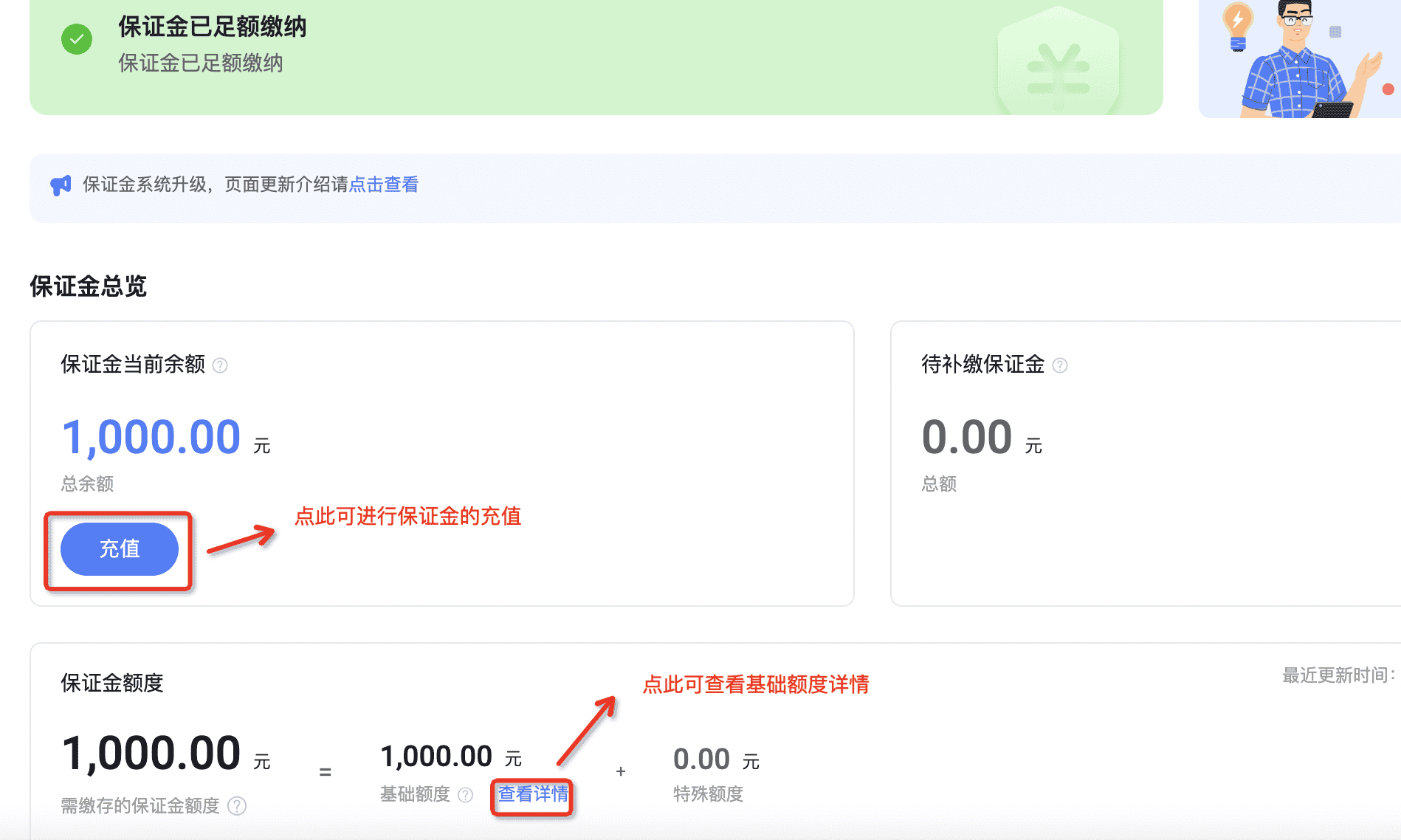The width and height of the screenshot is (1401, 840).
Task: Click the 总余额 label under the balance
Action: (x=86, y=484)
